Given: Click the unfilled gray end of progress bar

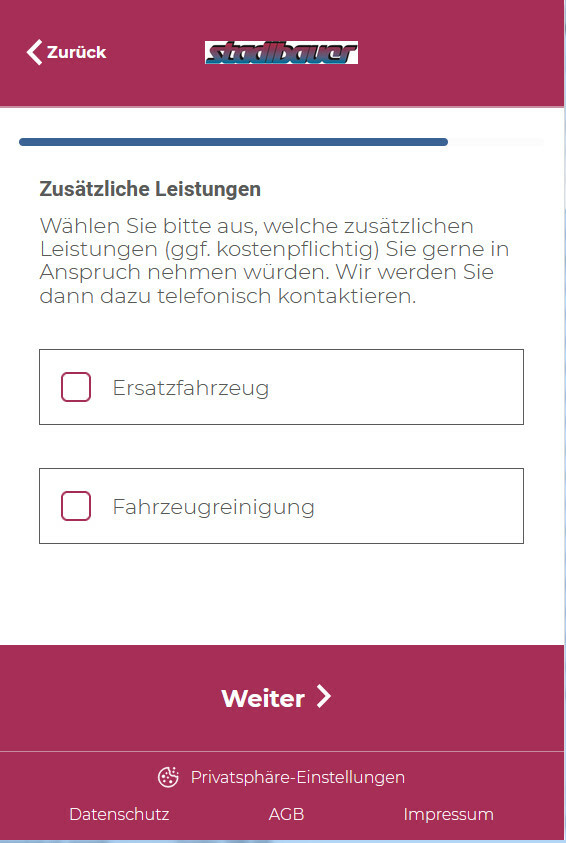Looking at the screenshot, I should [496, 142].
